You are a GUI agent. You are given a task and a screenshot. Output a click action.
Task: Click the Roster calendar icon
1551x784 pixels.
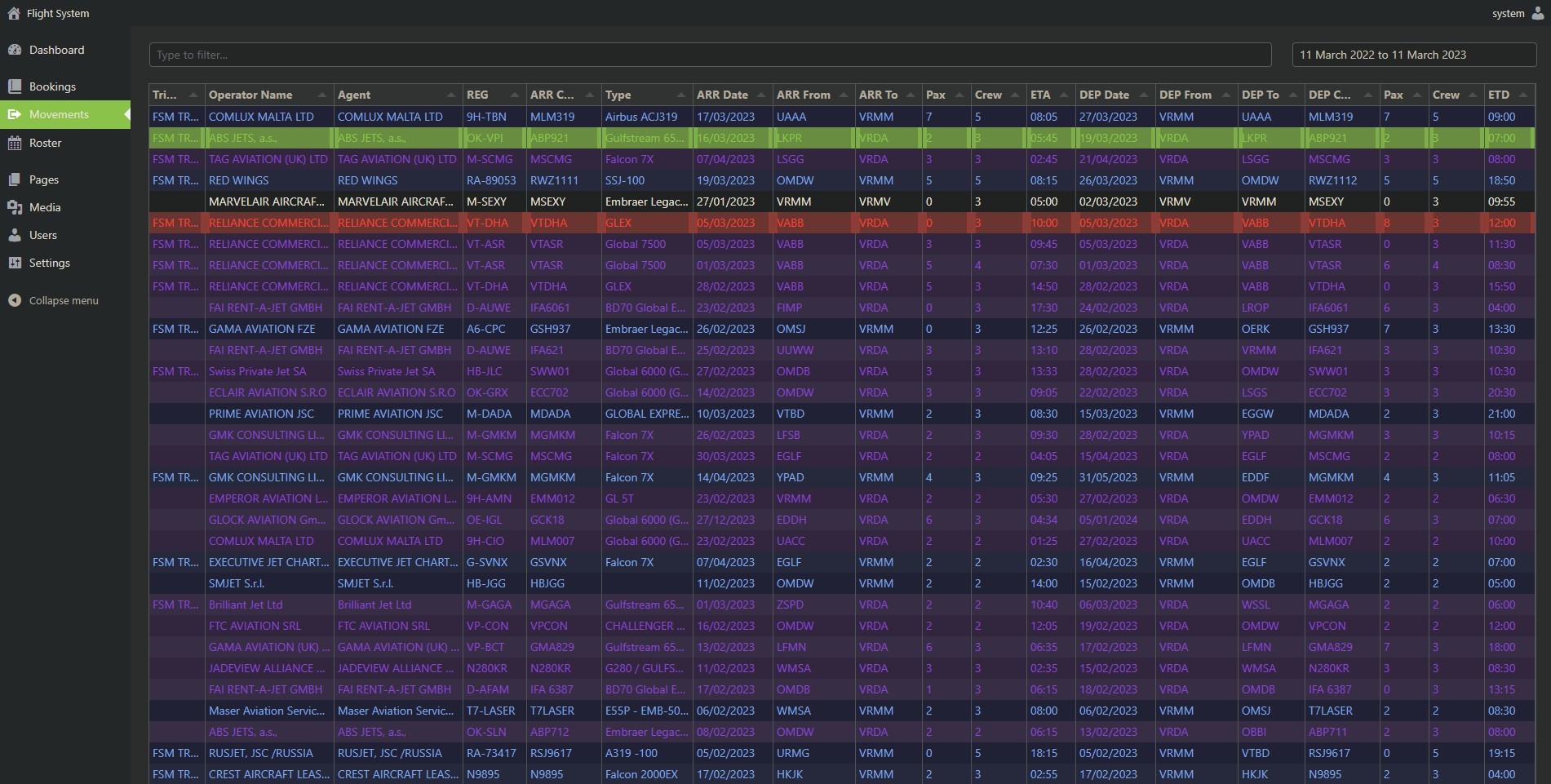[x=14, y=143]
